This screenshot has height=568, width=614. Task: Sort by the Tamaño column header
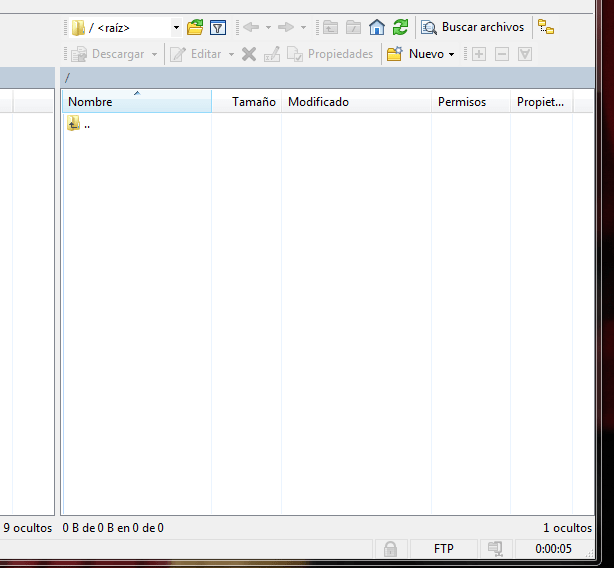coord(247,102)
